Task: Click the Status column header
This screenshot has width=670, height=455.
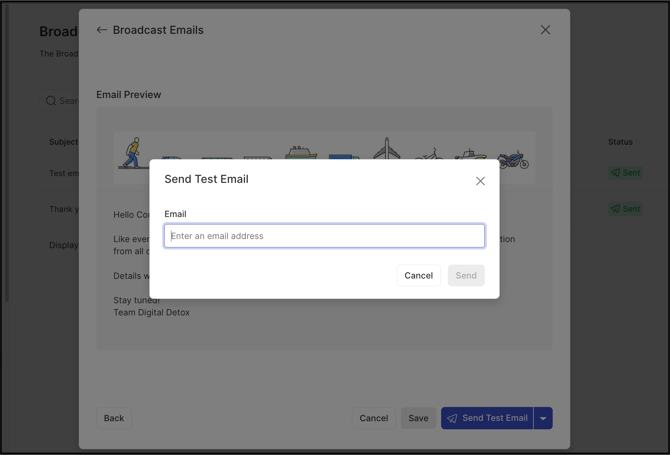Action: point(620,142)
